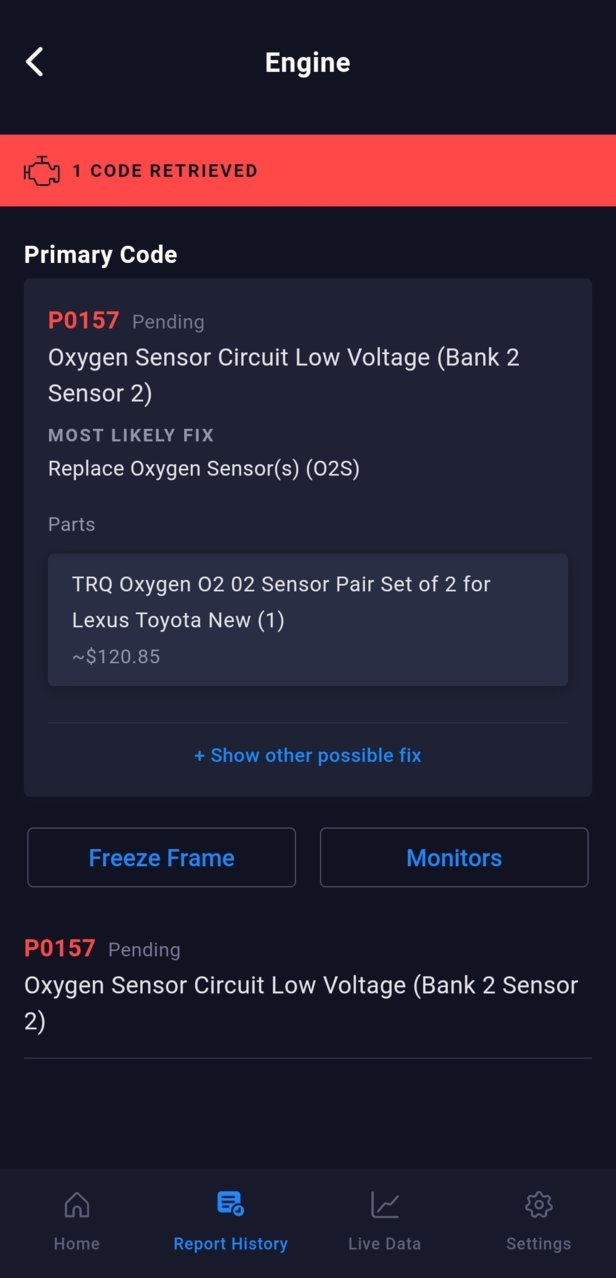Tap the Live Data chart icon
Viewport: 616px width, 1278px height.
click(x=384, y=1205)
